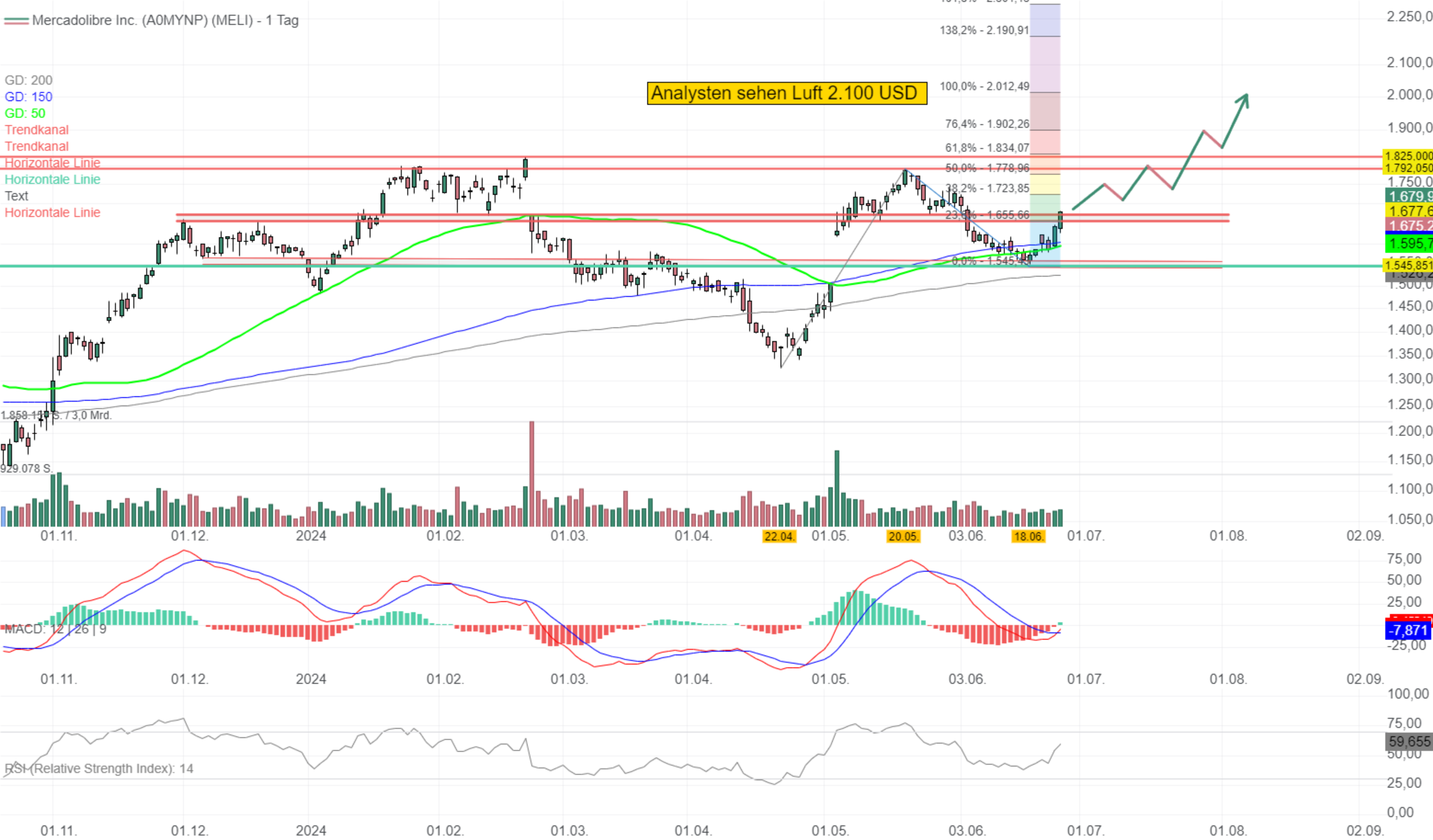This screenshot has width=1433, height=840.
Task: Click the 2.100,0 price axis value
Action: point(1409,62)
